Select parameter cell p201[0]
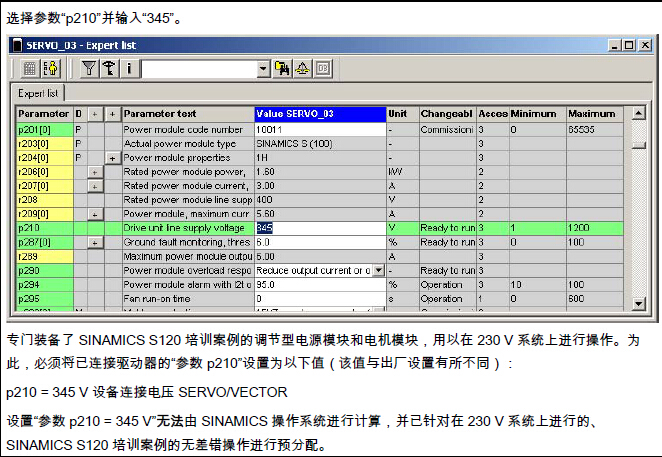662x457 pixels. [45, 130]
